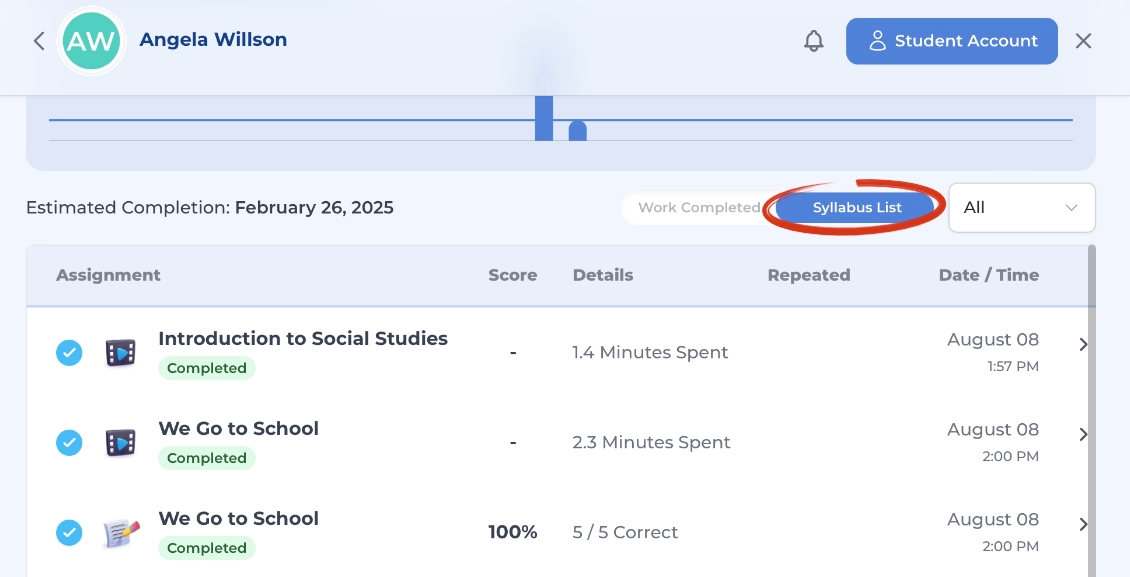Expand Introduction to Social Studies row arrow
Screen dimensions: 1130x577
click(x=1083, y=344)
